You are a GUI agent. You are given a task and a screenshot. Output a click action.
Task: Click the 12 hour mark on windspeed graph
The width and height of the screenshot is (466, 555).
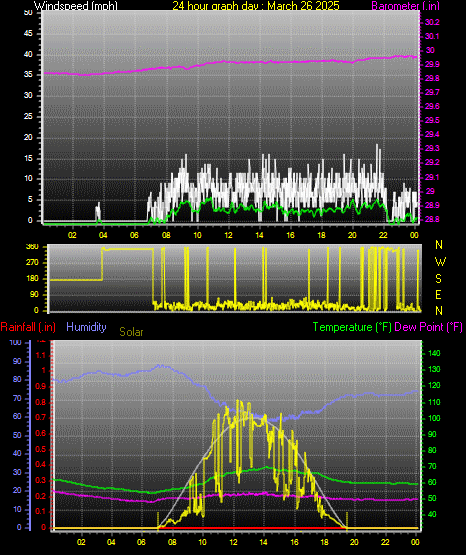click(x=228, y=235)
